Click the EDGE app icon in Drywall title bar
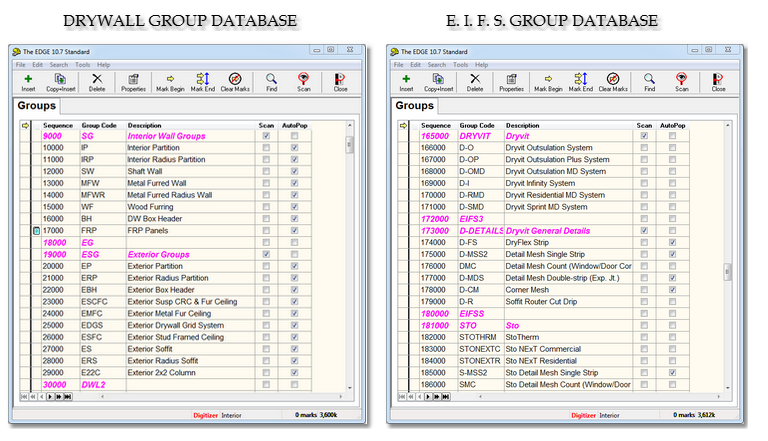 click(17, 51)
